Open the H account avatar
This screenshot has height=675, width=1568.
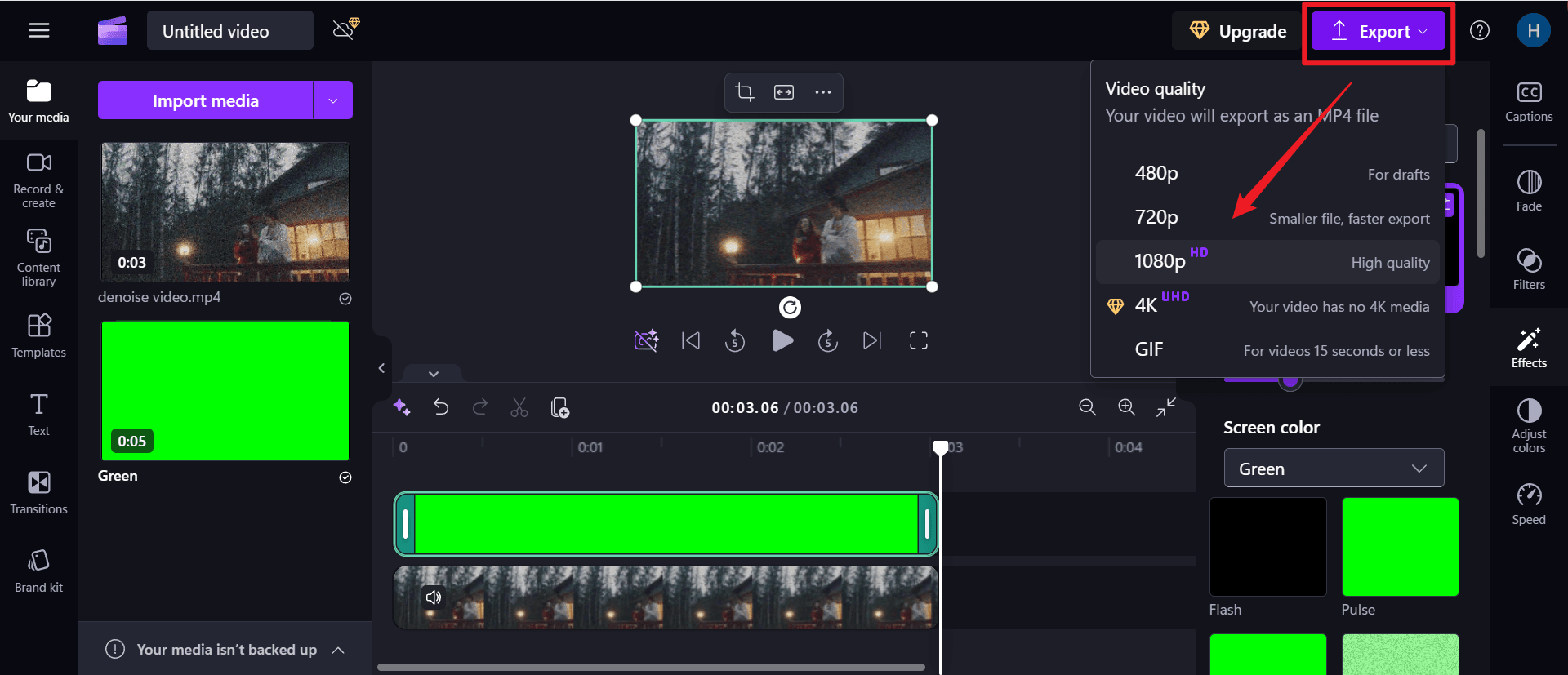(x=1533, y=31)
